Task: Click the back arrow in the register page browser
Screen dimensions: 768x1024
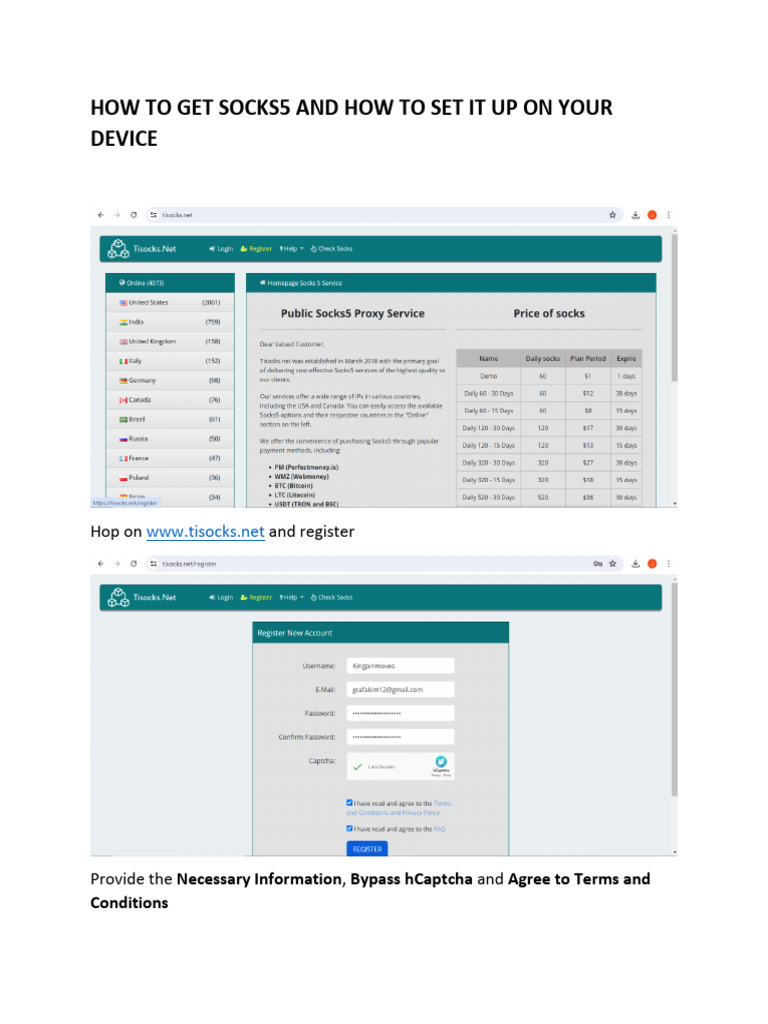Action: [x=101, y=564]
